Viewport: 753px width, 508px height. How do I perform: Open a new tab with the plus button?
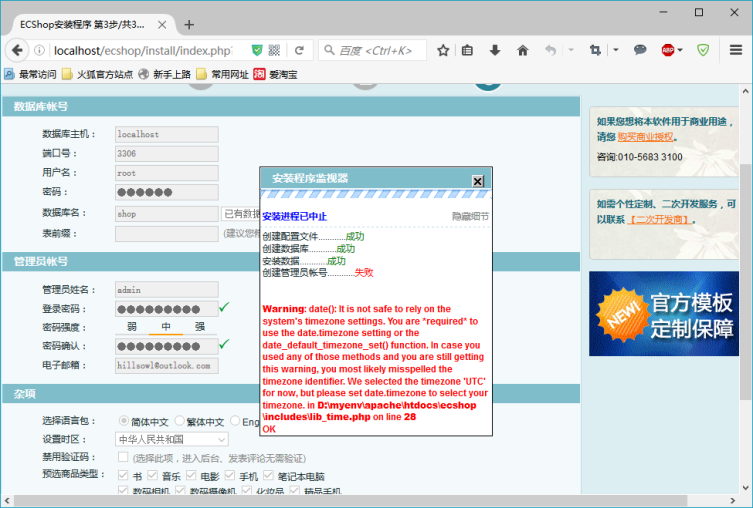coord(189,24)
